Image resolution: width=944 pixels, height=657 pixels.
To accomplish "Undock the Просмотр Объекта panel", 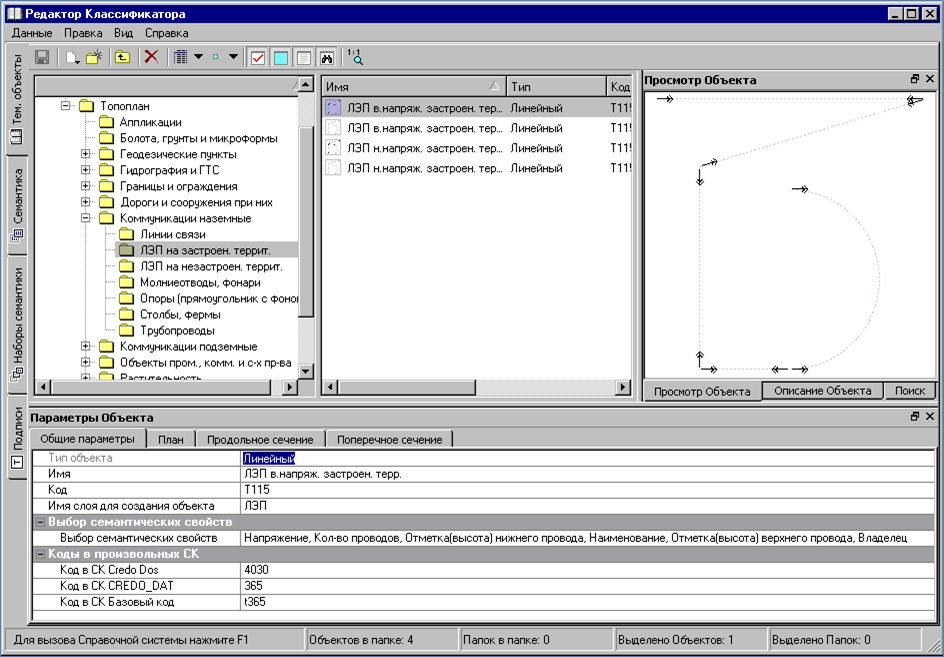I will click(915, 79).
